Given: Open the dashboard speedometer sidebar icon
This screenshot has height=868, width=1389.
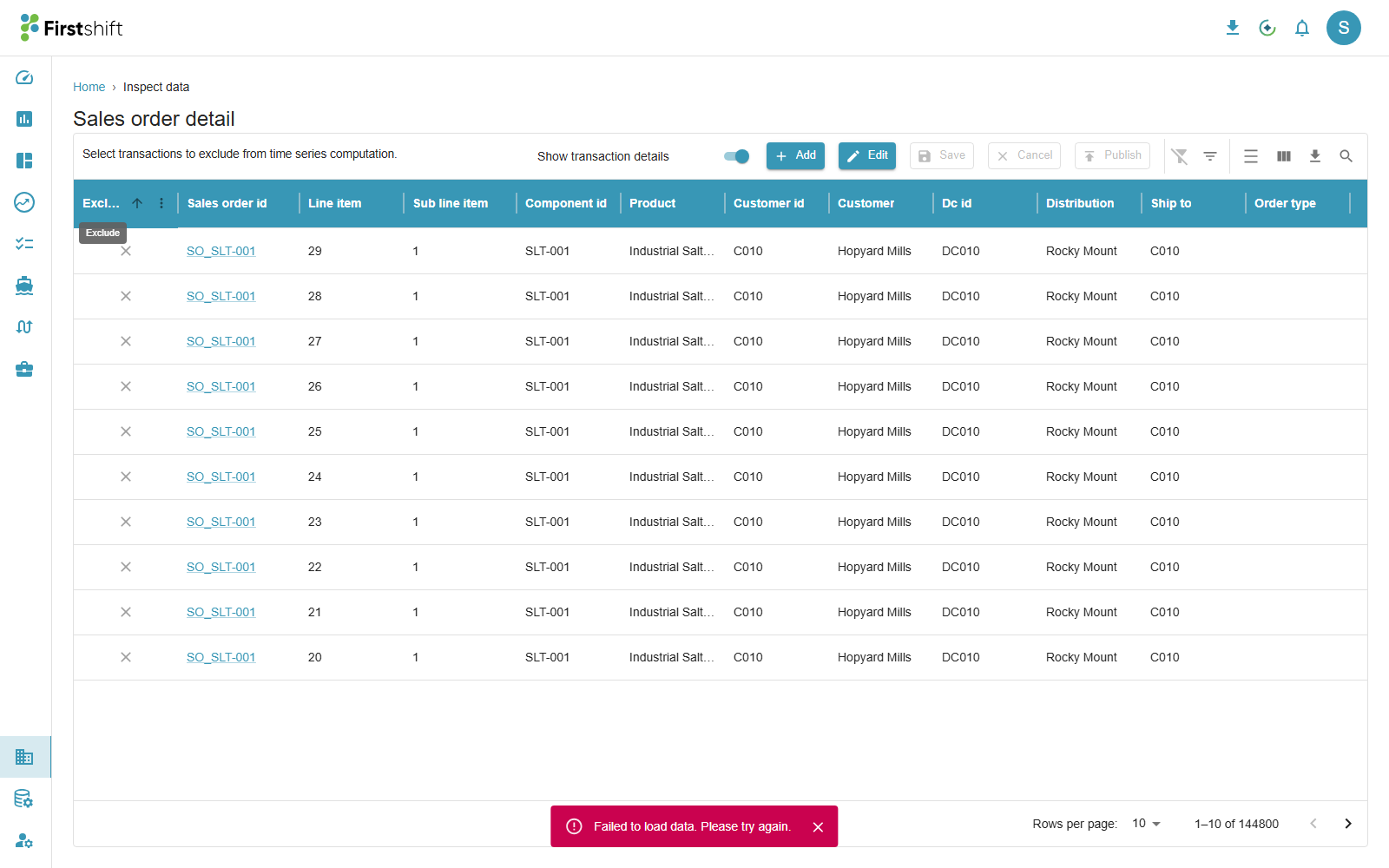Looking at the screenshot, I should pyautogui.click(x=24, y=77).
